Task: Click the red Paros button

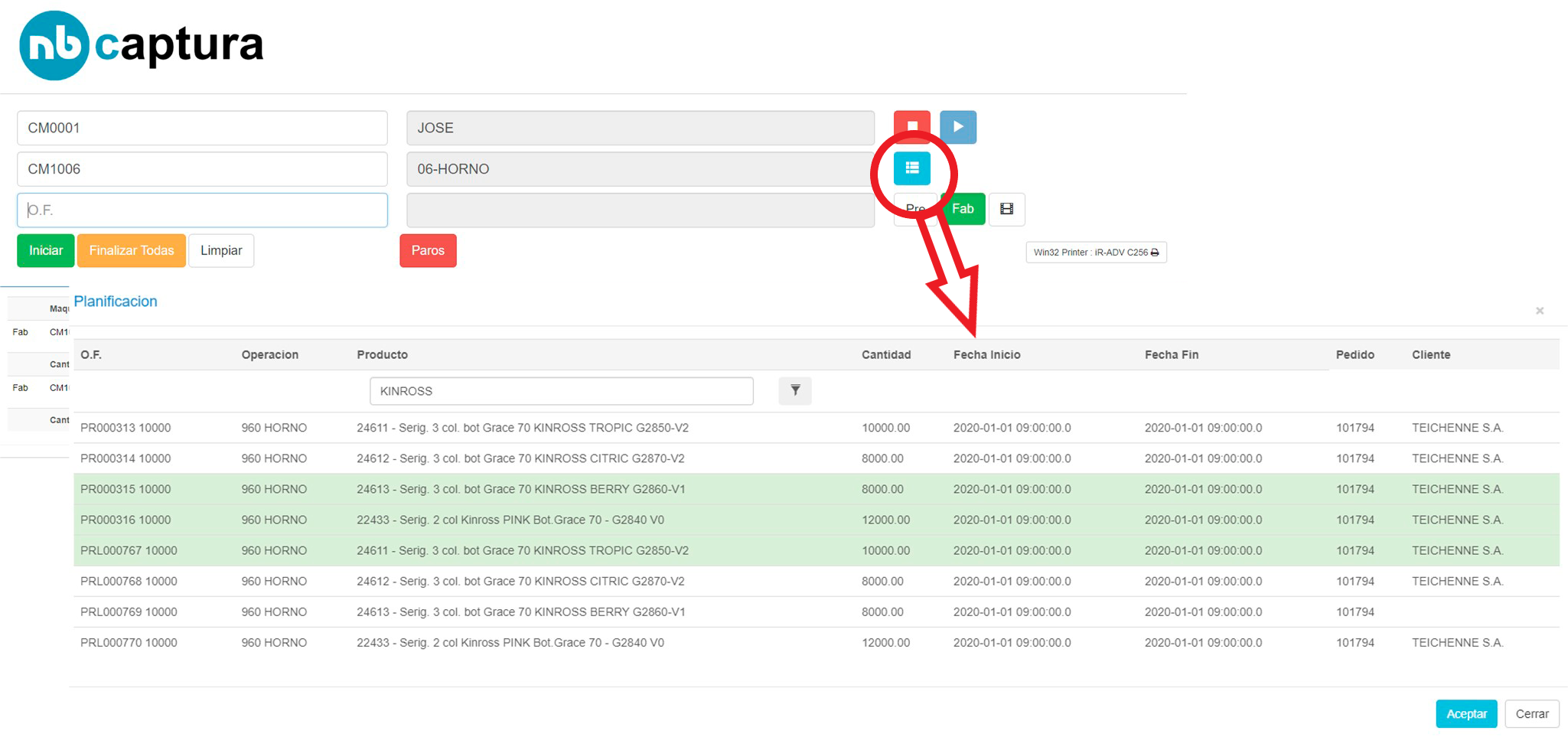Action: click(x=428, y=250)
